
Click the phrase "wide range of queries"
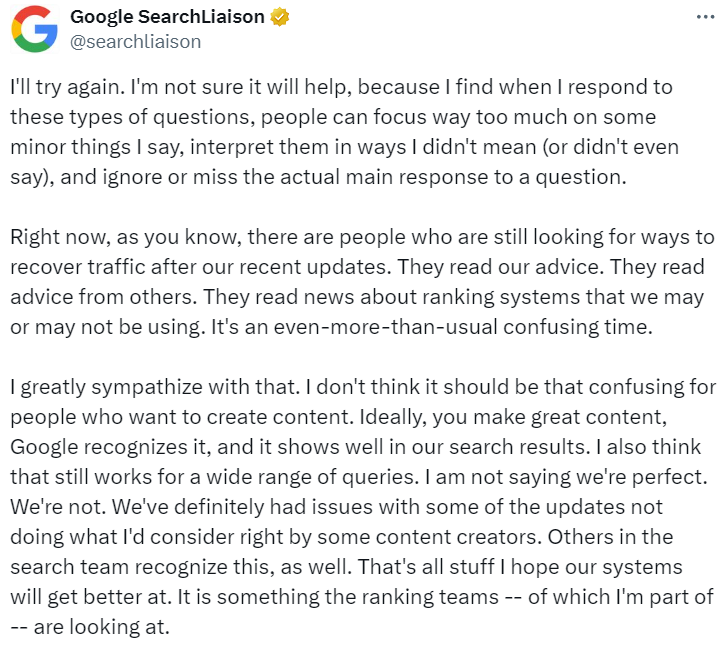(x=312, y=477)
